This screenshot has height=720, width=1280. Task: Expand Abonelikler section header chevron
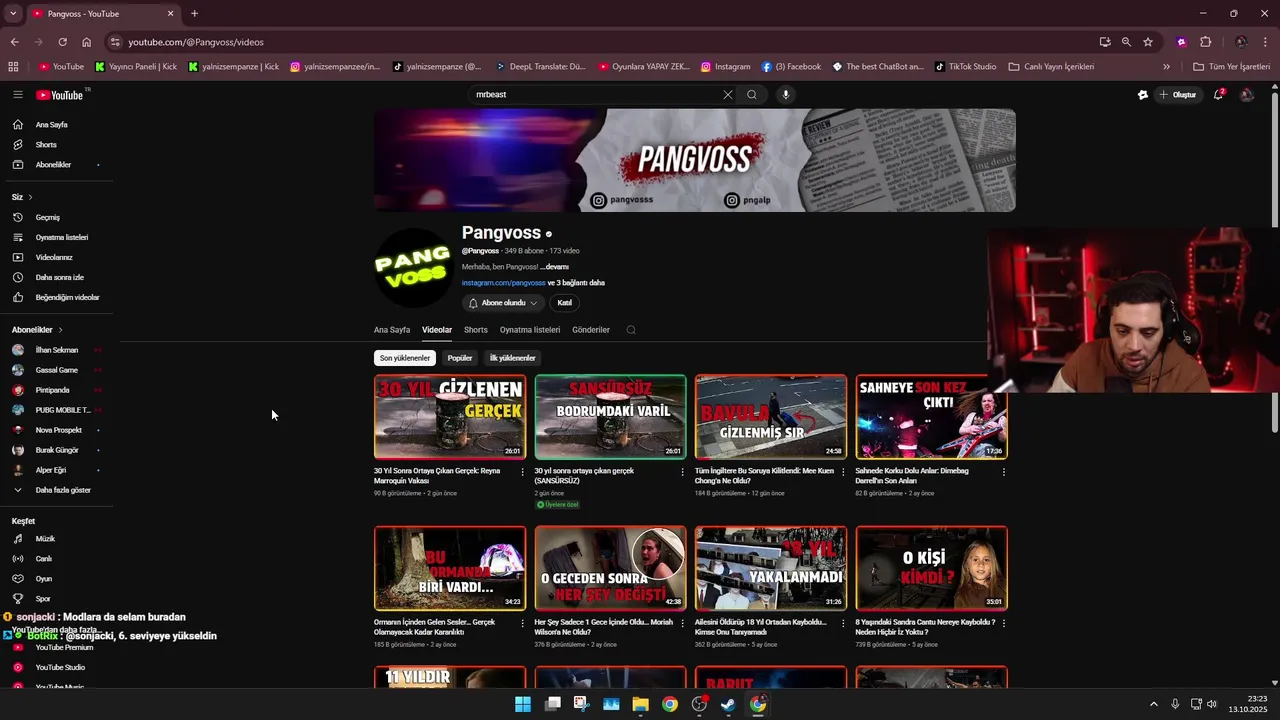pyautogui.click(x=60, y=330)
